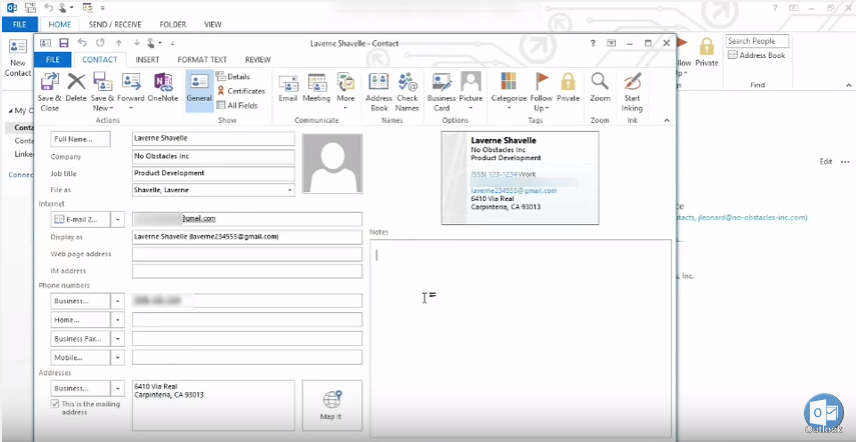
Task: Click the Company input field
Action: (x=213, y=157)
